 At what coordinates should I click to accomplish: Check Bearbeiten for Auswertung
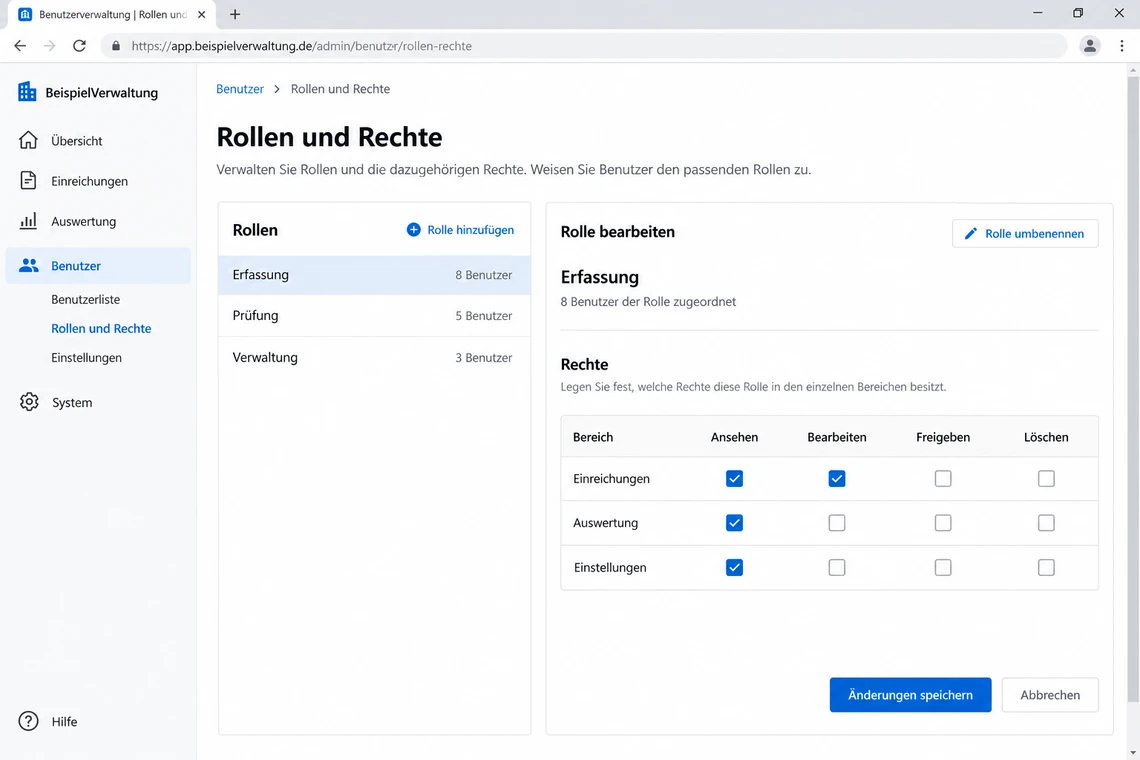click(837, 523)
